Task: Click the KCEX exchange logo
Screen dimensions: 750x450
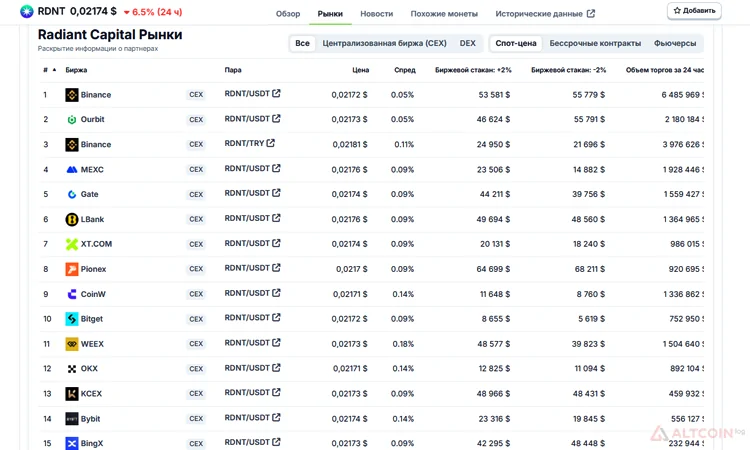Action: tap(72, 394)
